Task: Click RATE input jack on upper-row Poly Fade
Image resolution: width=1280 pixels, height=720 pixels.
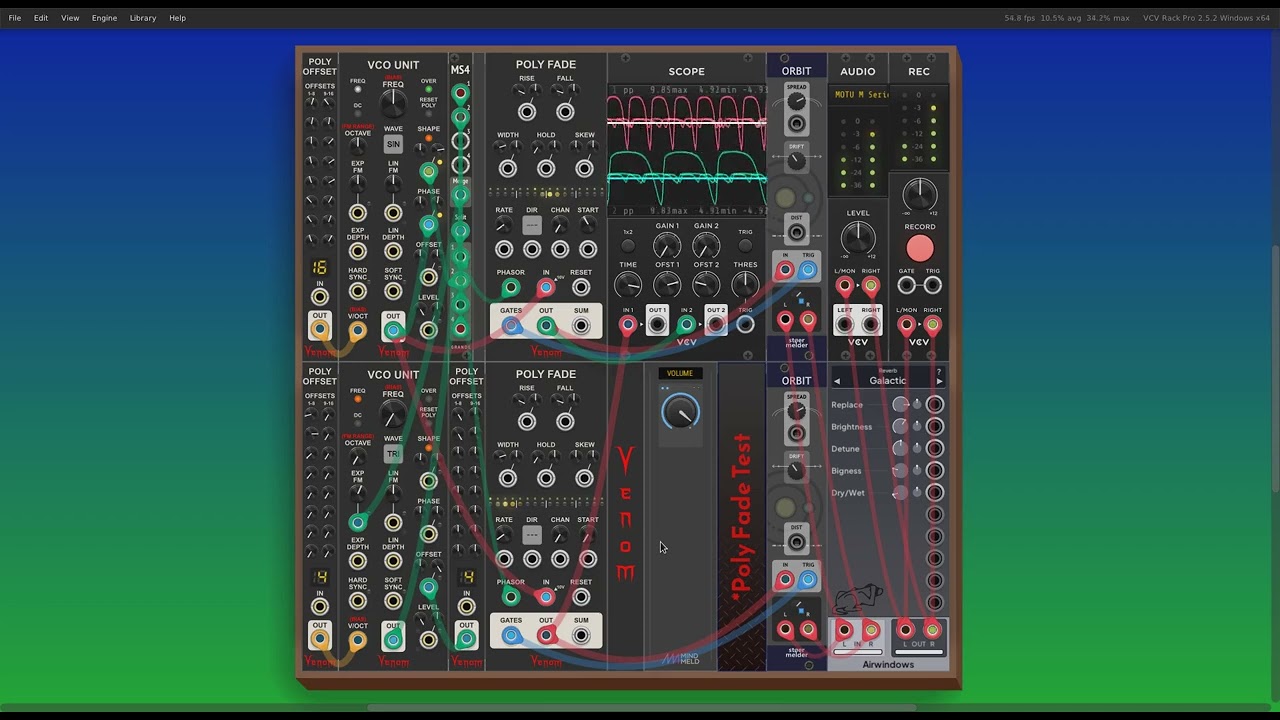Action: coord(504,249)
